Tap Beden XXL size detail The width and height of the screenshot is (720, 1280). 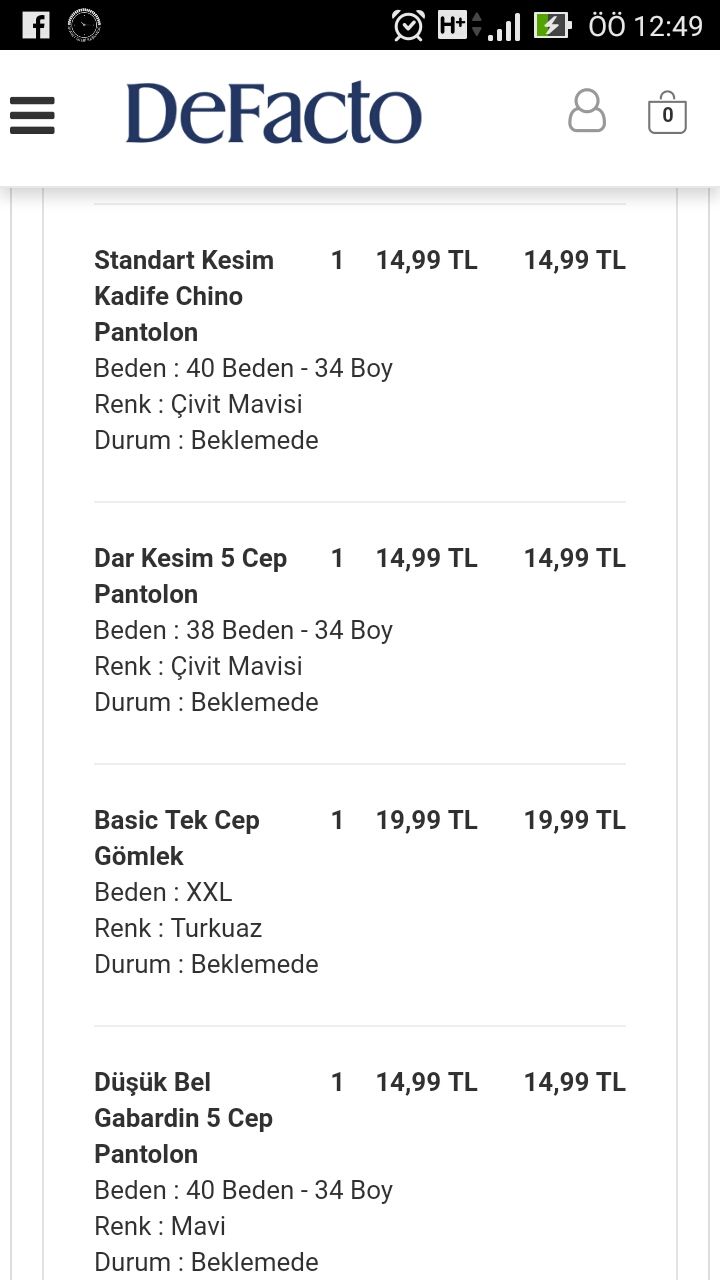163,892
